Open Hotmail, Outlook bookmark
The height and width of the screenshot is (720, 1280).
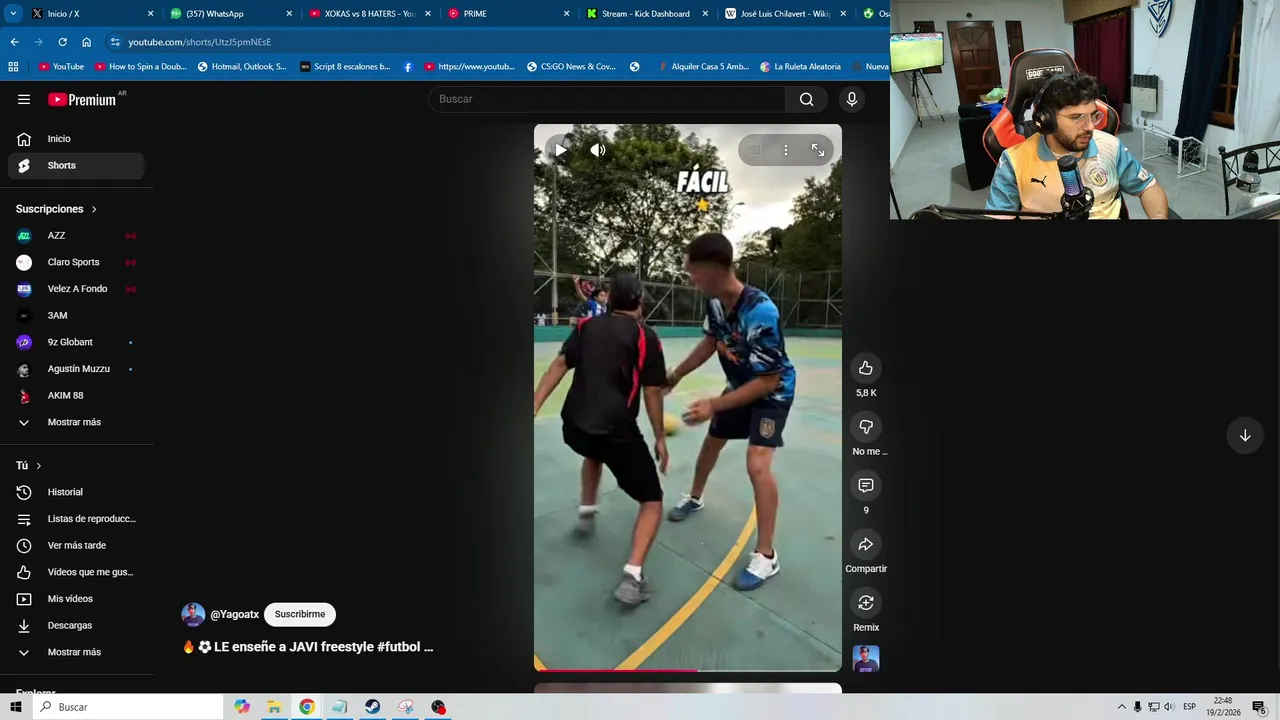pos(241,67)
